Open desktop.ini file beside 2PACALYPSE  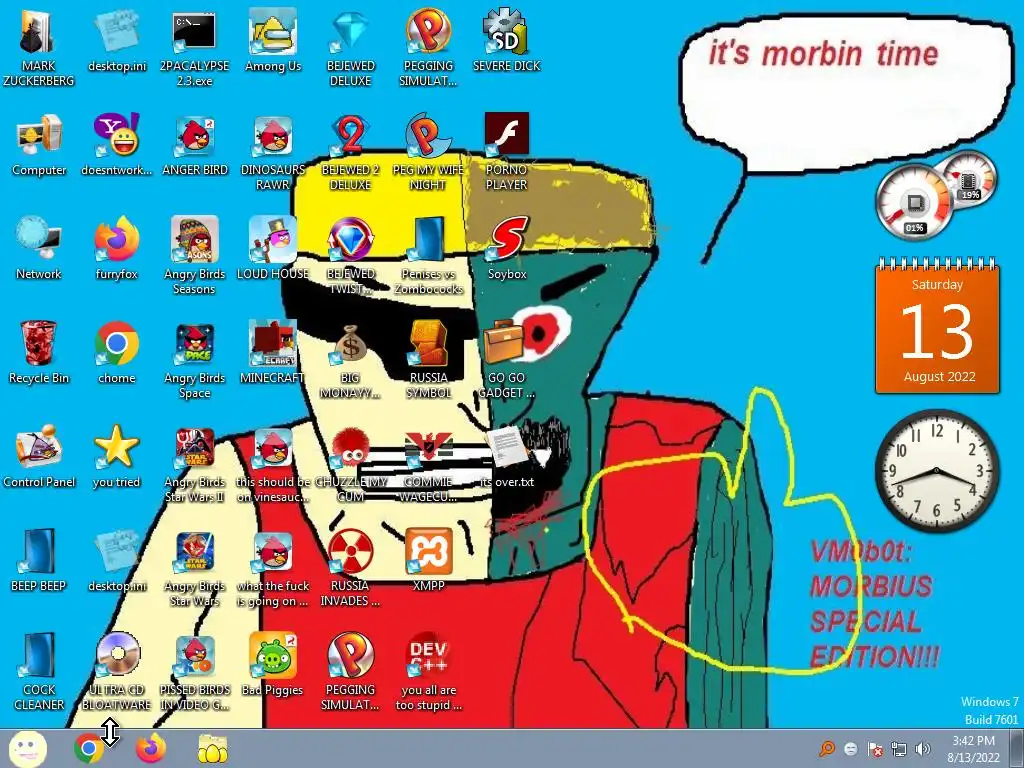(116, 33)
